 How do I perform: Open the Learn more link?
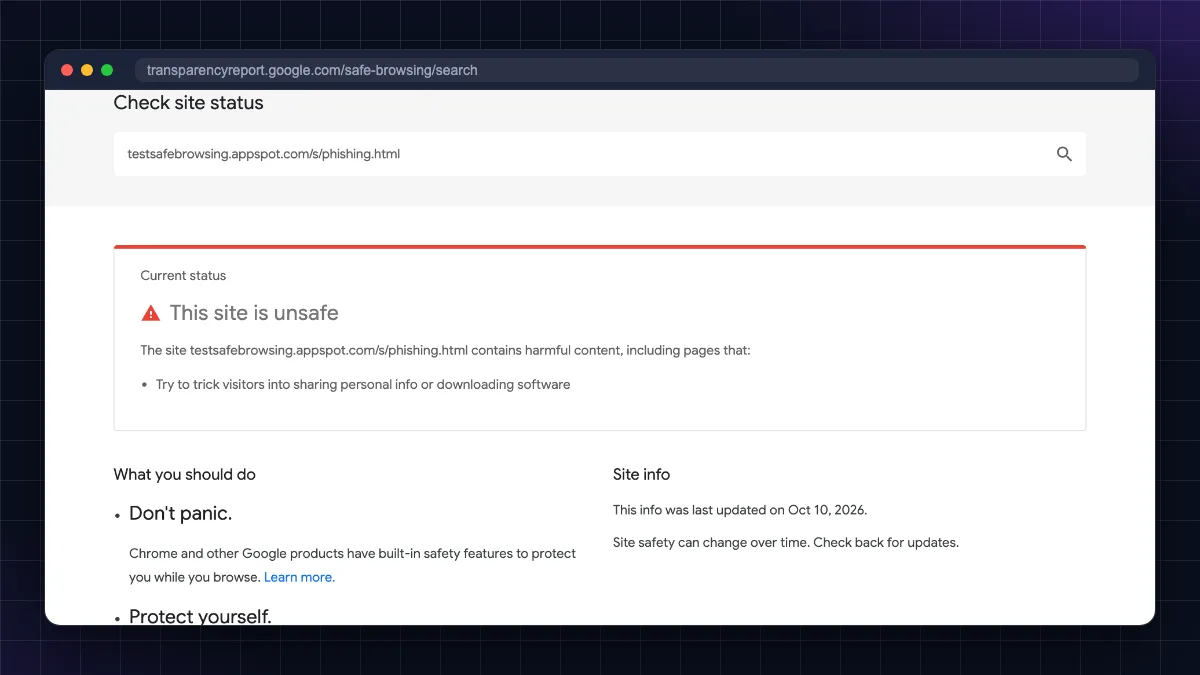299,577
